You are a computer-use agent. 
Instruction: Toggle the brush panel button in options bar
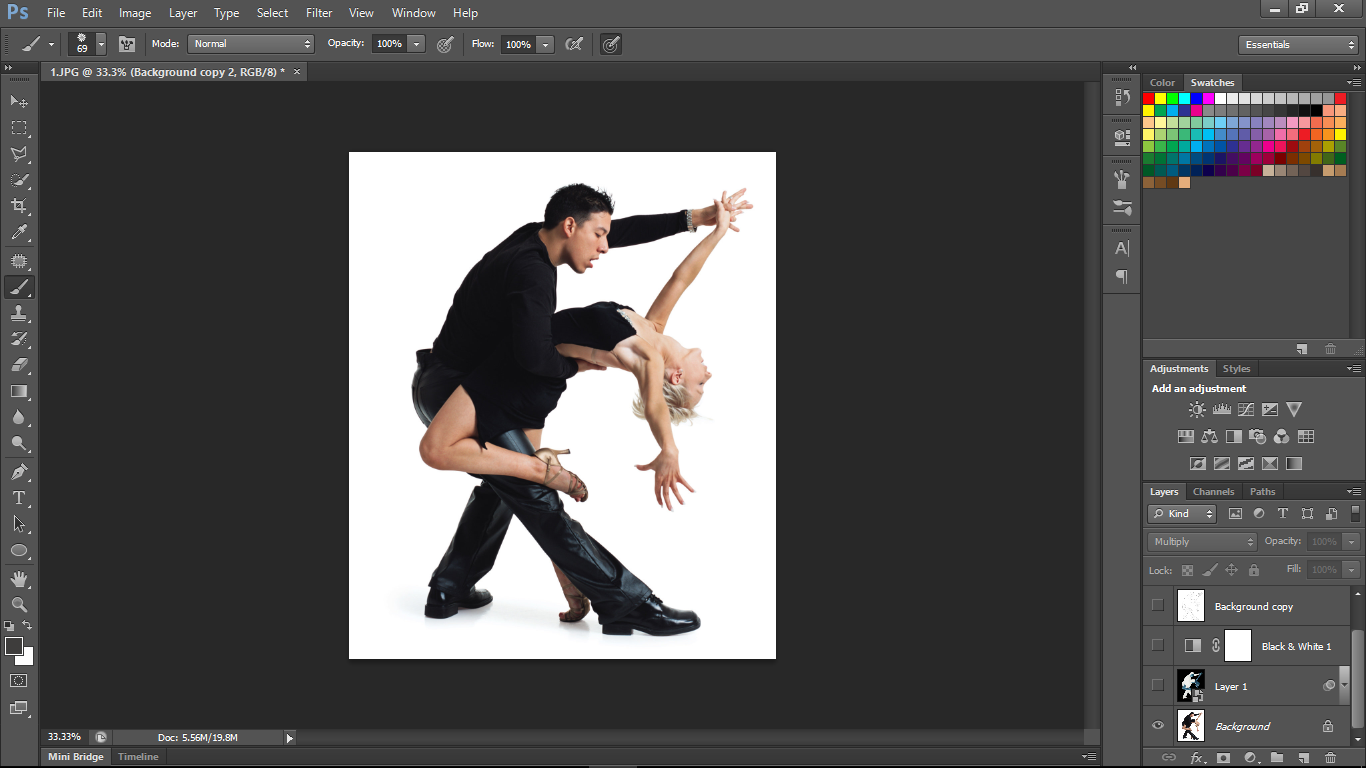(x=127, y=44)
